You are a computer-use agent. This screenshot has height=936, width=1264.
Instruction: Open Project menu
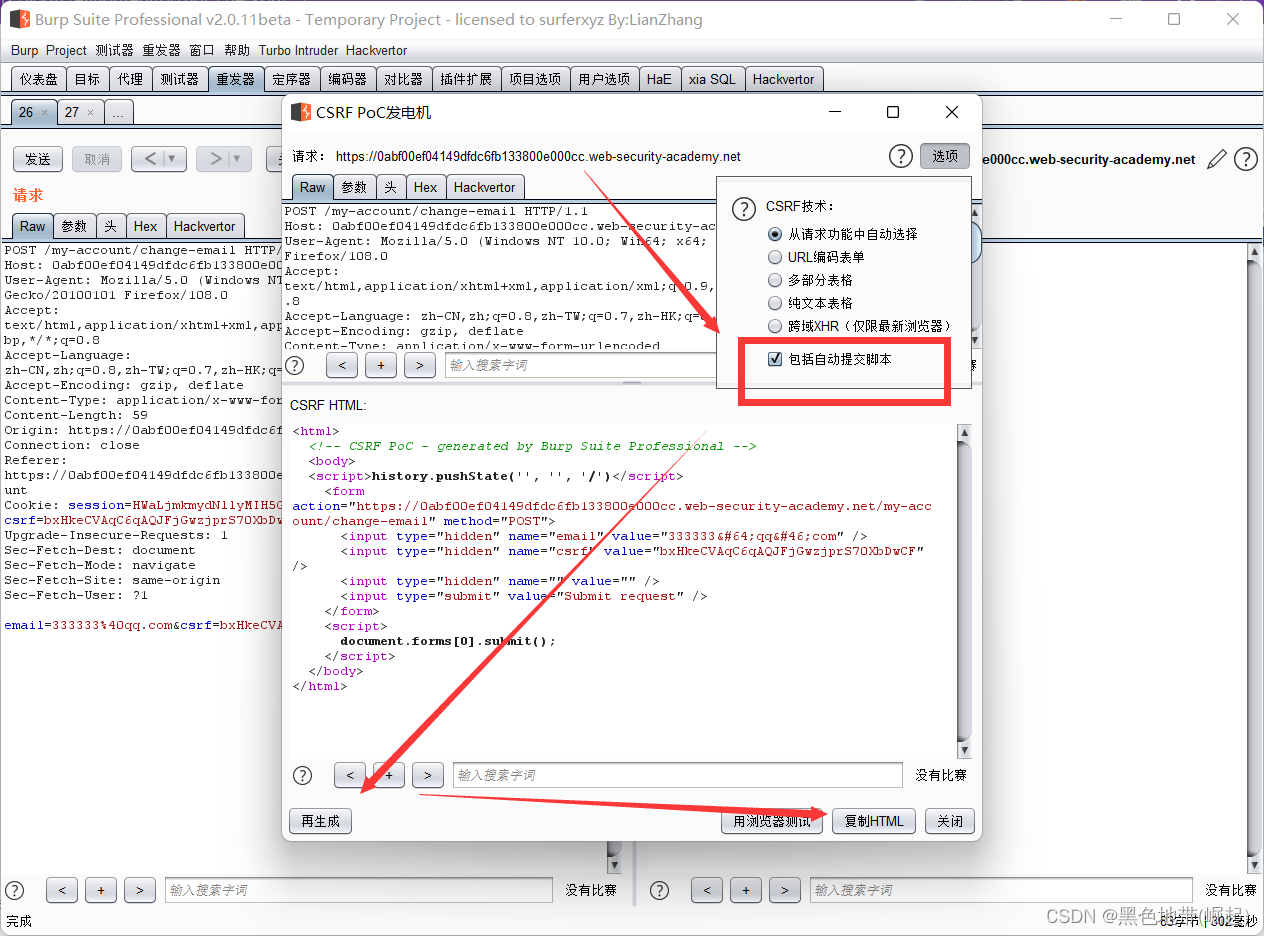(67, 50)
